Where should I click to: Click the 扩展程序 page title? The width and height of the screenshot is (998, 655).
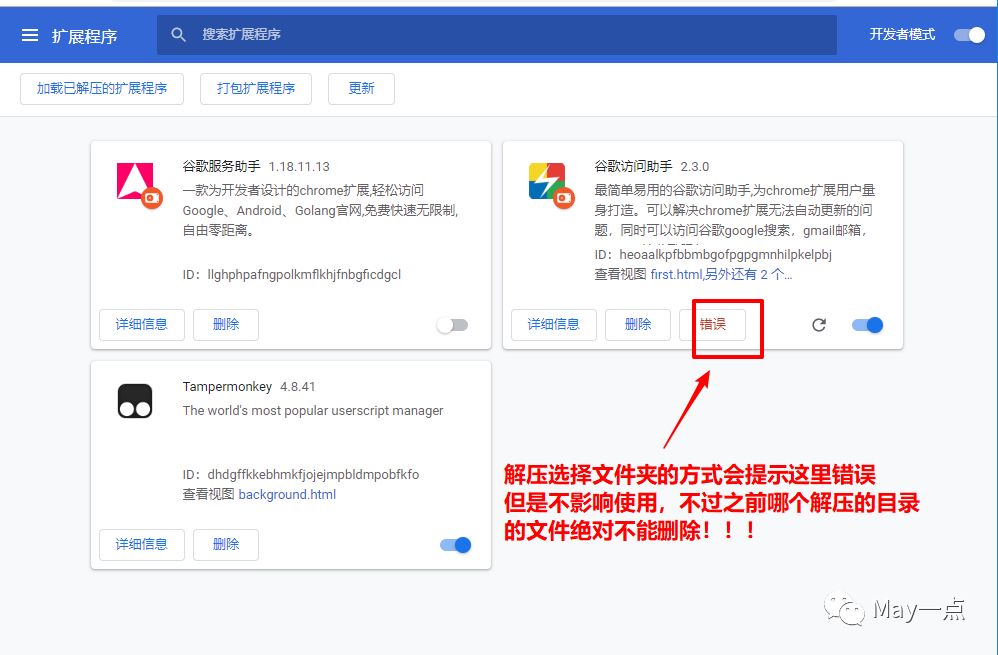pyautogui.click(x=85, y=36)
